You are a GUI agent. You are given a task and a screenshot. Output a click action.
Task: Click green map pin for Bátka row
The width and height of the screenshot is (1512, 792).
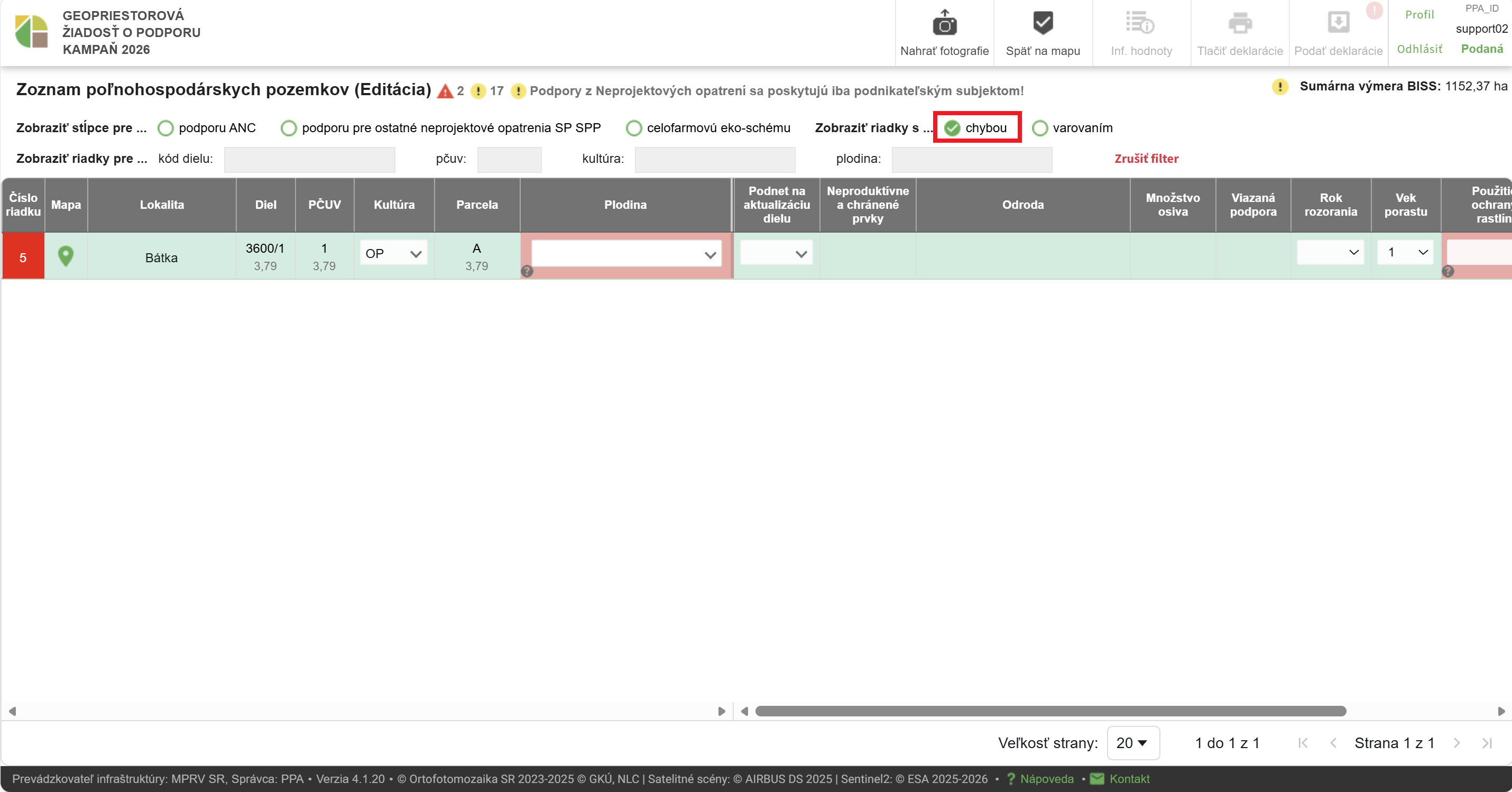[66, 256]
